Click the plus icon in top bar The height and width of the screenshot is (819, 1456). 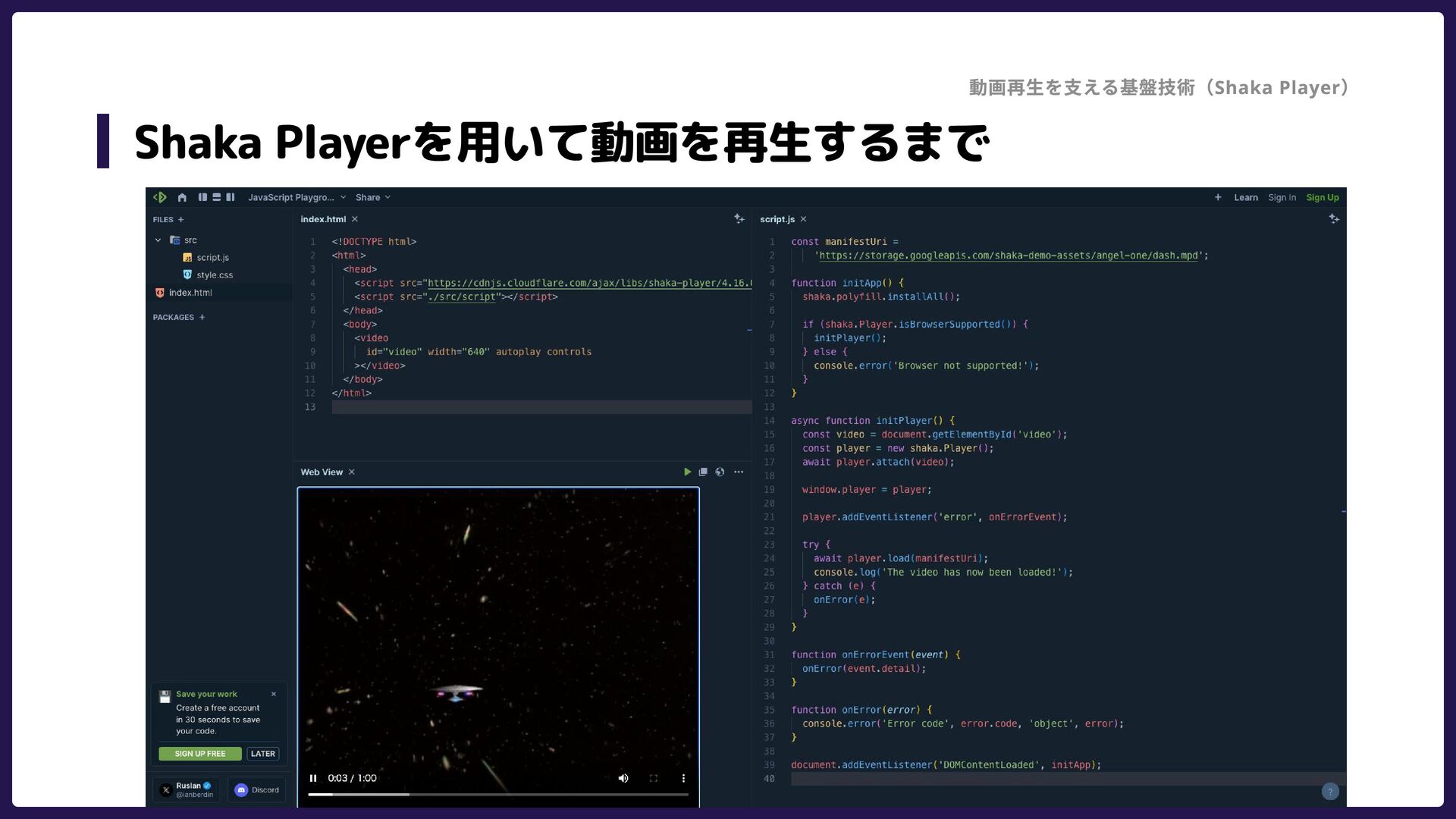(1218, 197)
